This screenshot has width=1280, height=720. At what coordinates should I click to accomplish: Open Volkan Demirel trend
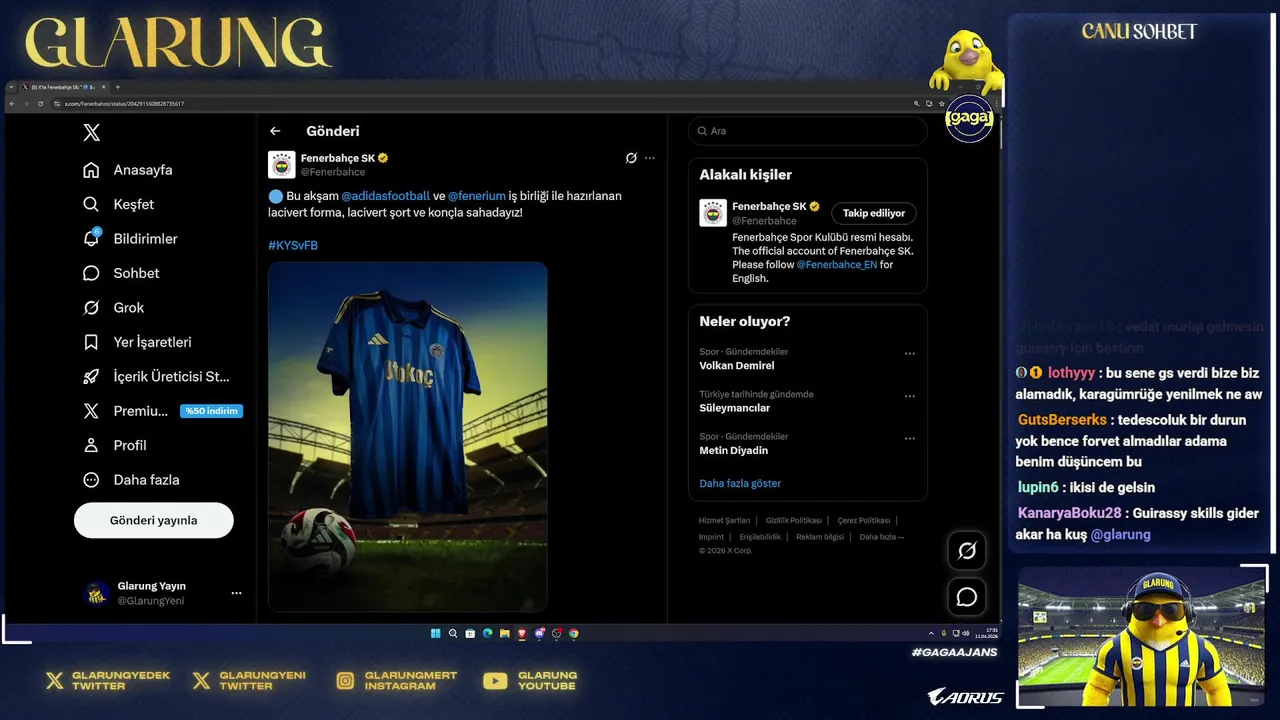point(737,366)
